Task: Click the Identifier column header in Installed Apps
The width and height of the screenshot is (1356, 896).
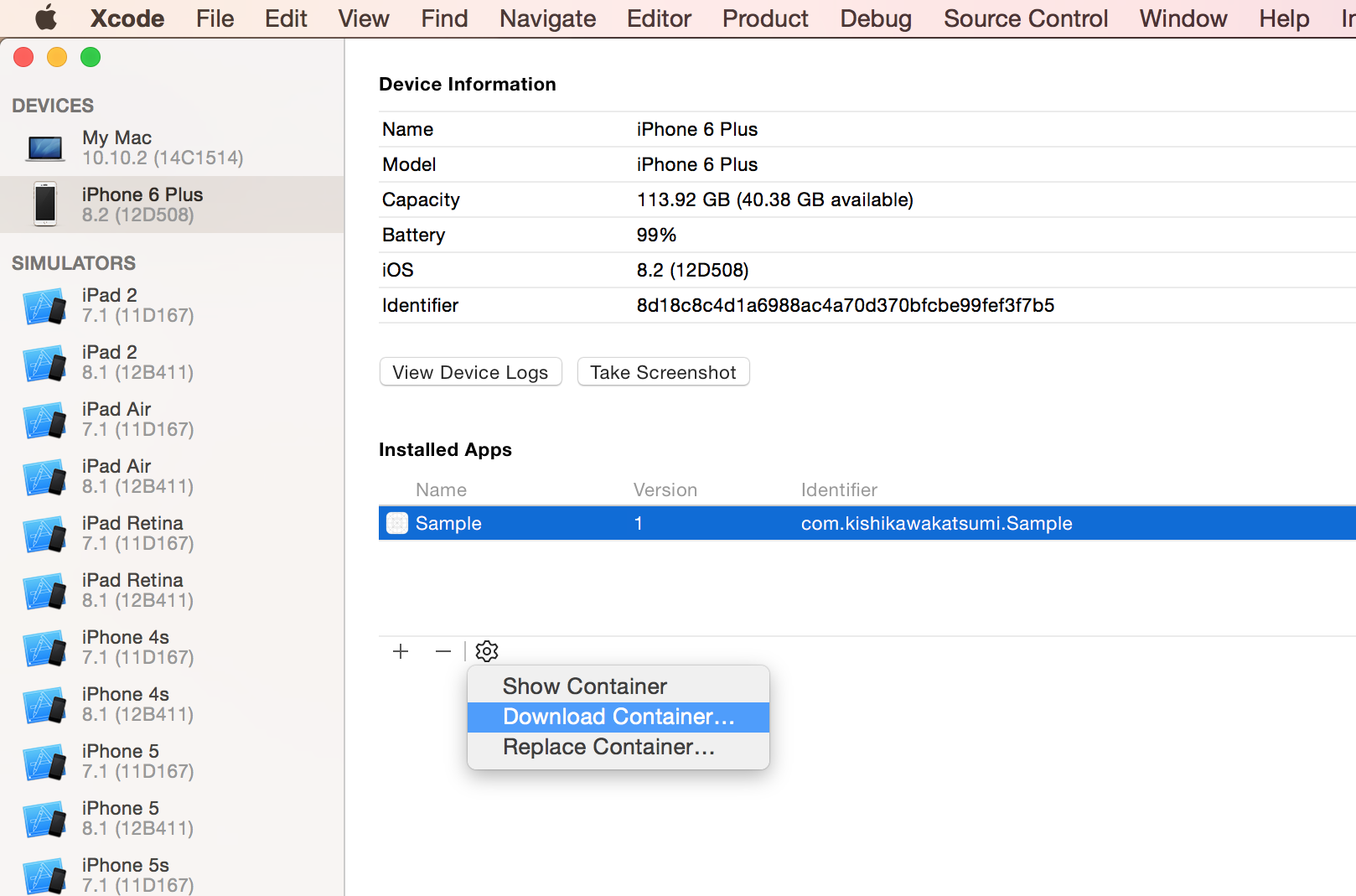Action: point(839,489)
